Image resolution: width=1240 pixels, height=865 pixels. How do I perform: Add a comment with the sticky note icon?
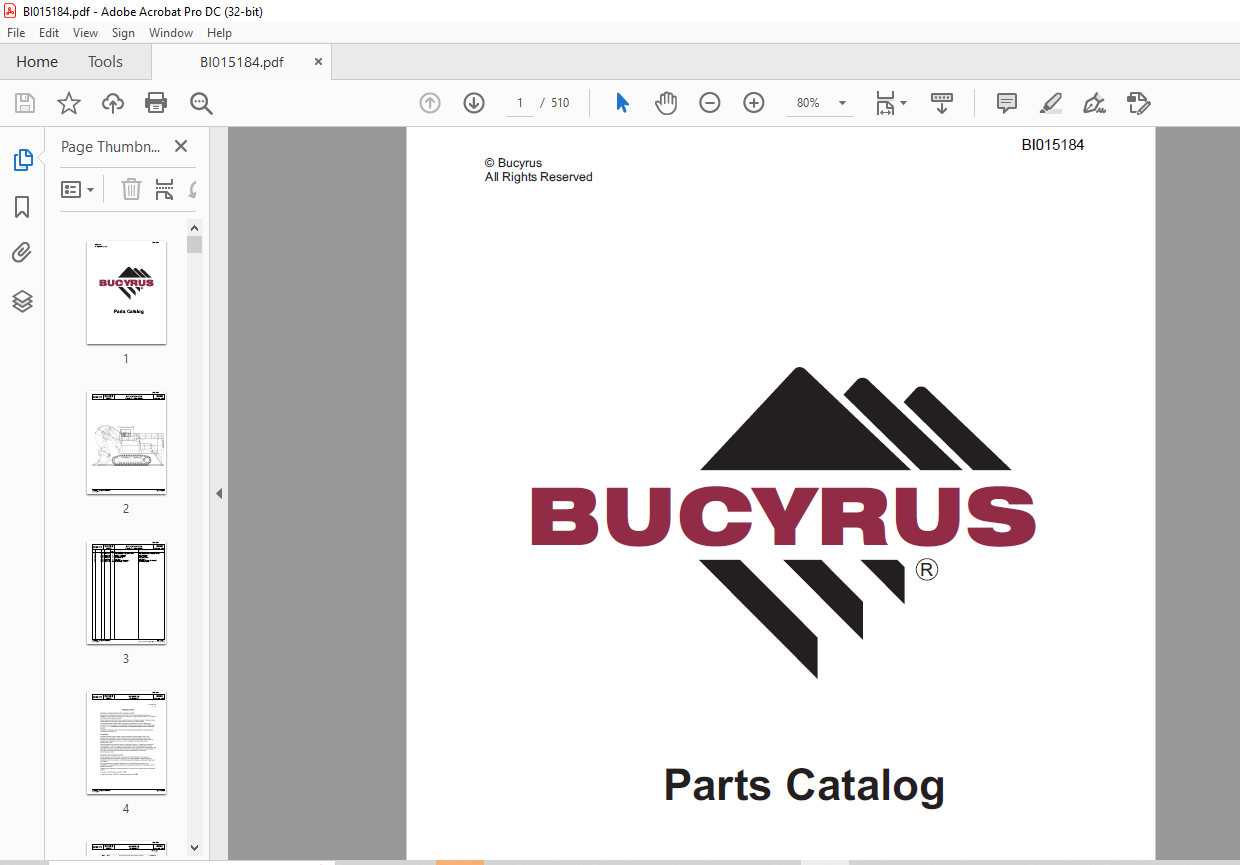(1007, 103)
